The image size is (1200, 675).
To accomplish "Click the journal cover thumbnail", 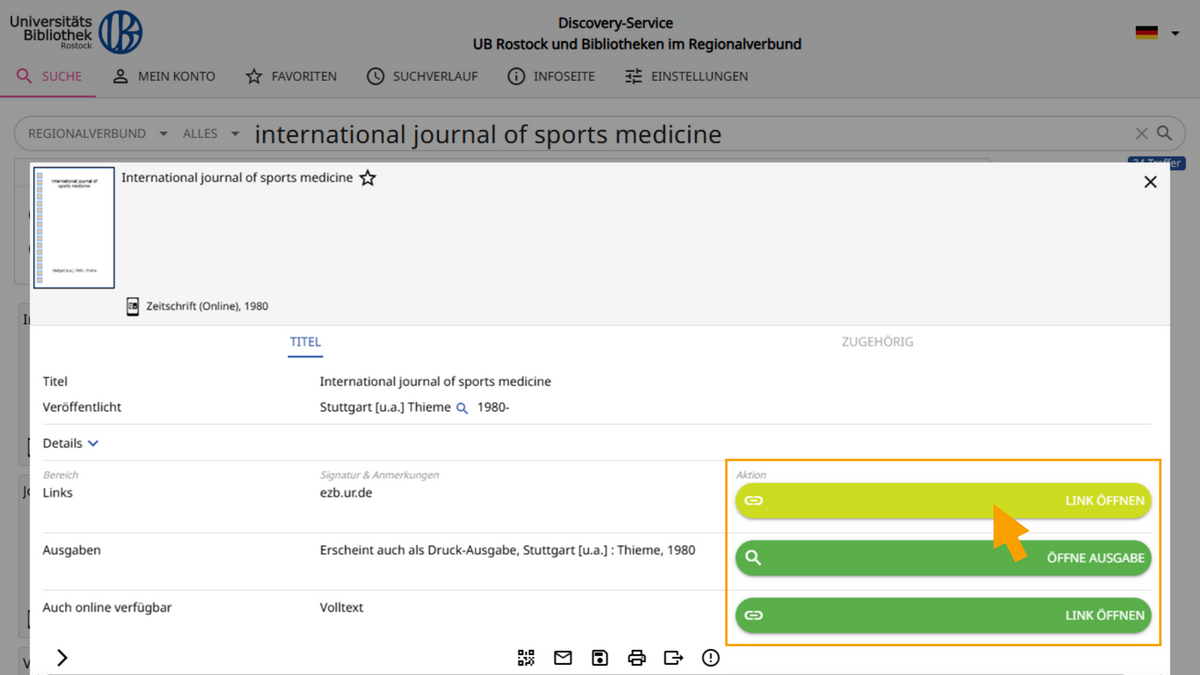I will [74, 227].
